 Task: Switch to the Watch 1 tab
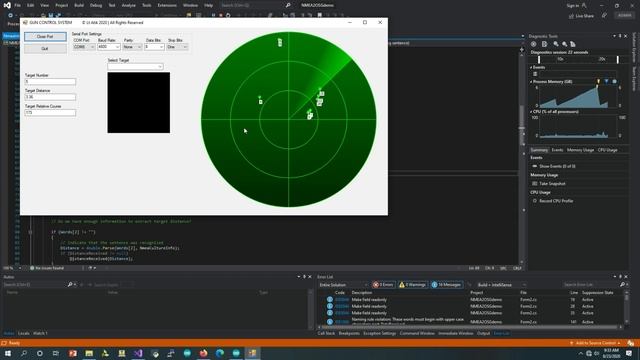pyautogui.click(x=40, y=333)
